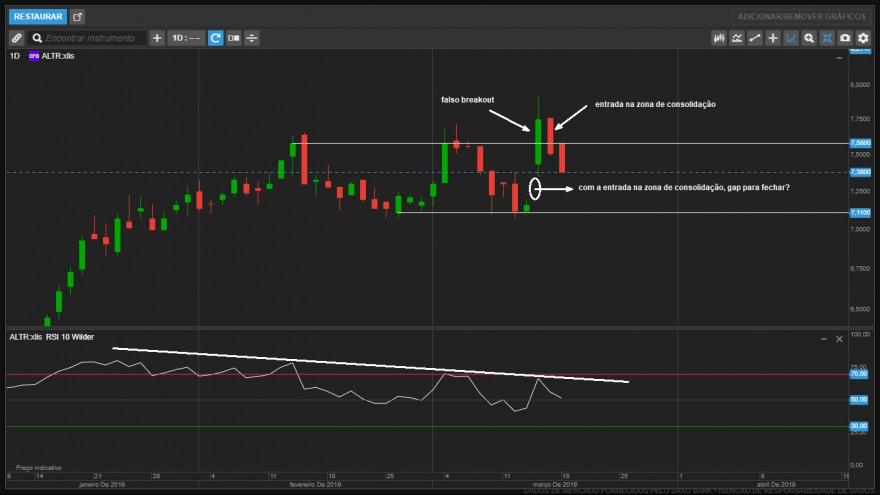The width and height of the screenshot is (880, 495).
Task: Open the indicators studies icon
Action: pos(736,38)
